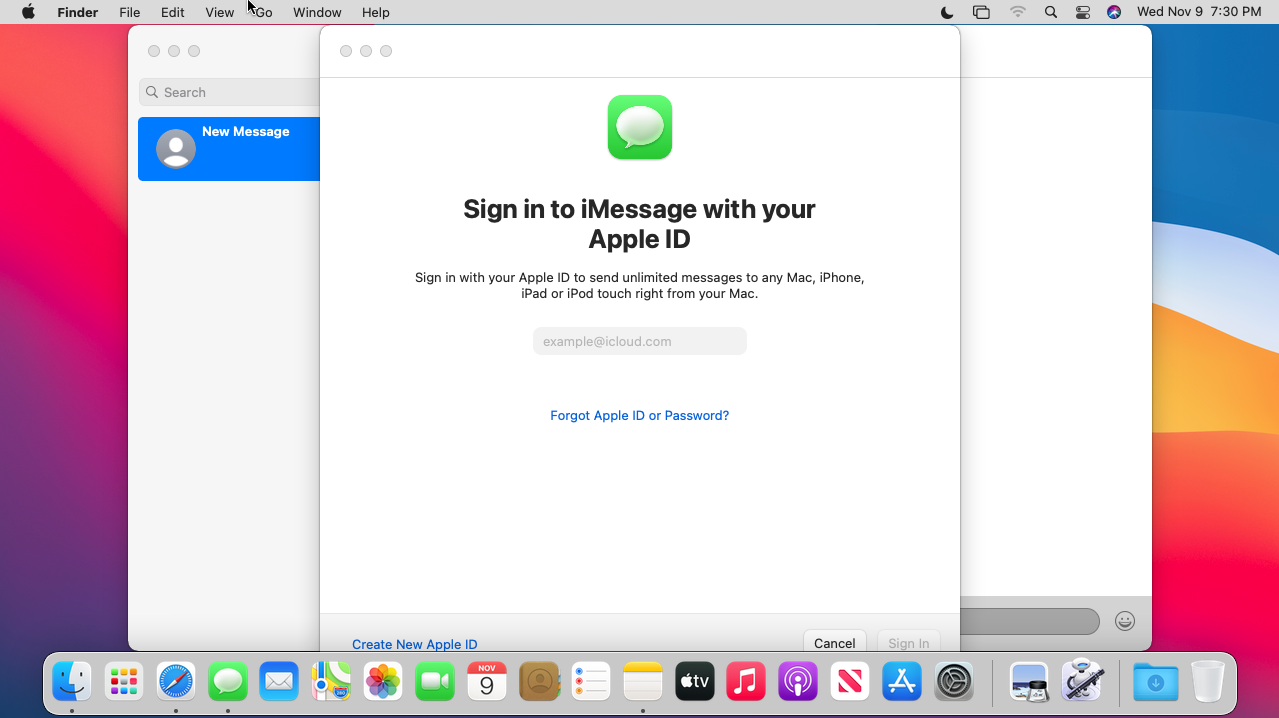The image size is (1279, 718).
Task: Open the App Store from the Dock
Action: (902, 682)
